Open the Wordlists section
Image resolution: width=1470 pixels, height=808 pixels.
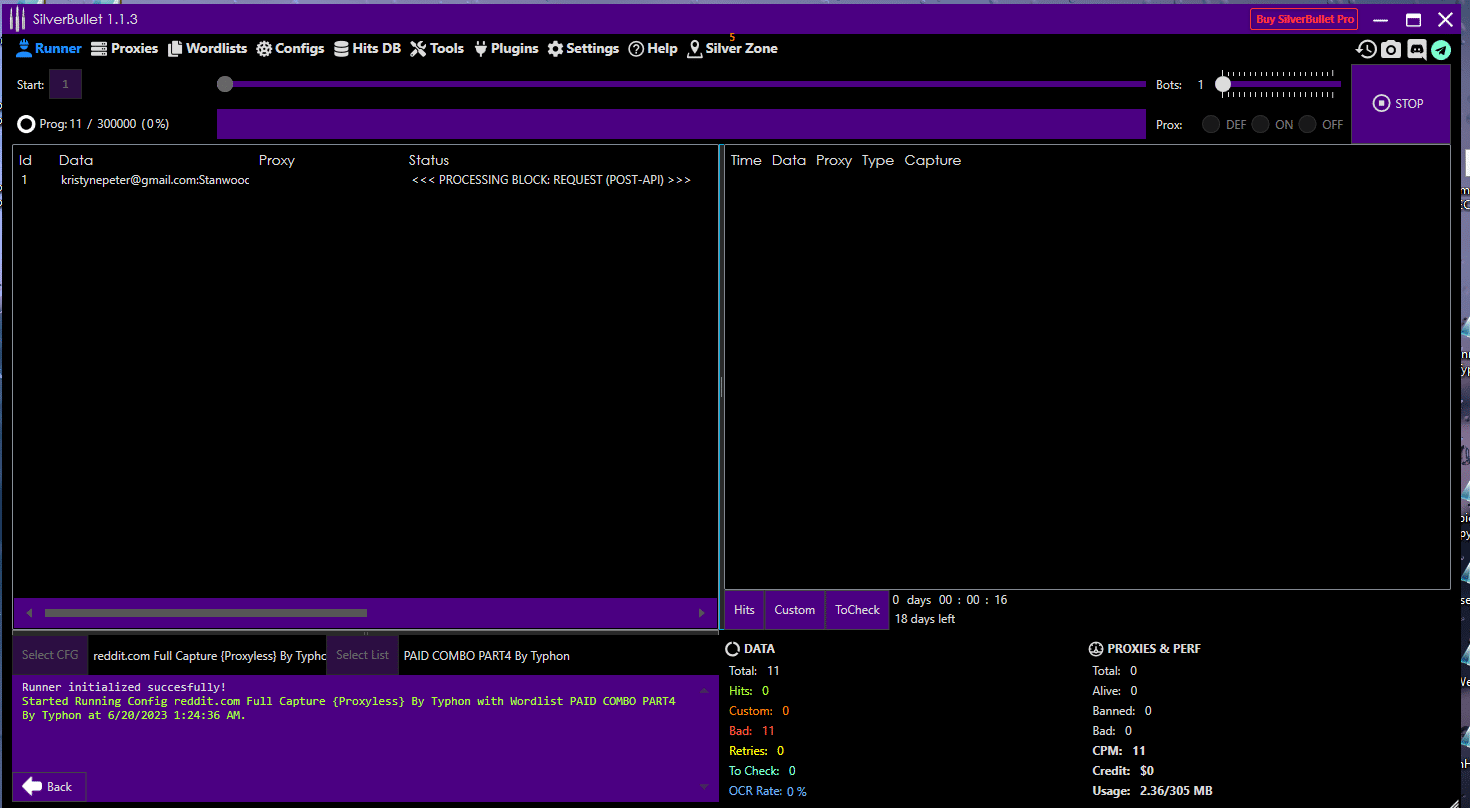point(207,48)
